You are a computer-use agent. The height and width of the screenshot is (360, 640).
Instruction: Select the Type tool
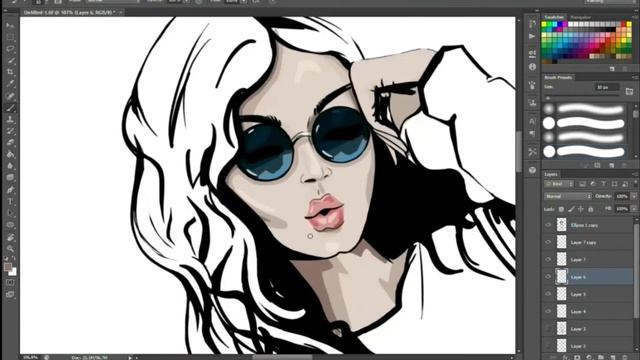(x=10, y=202)
